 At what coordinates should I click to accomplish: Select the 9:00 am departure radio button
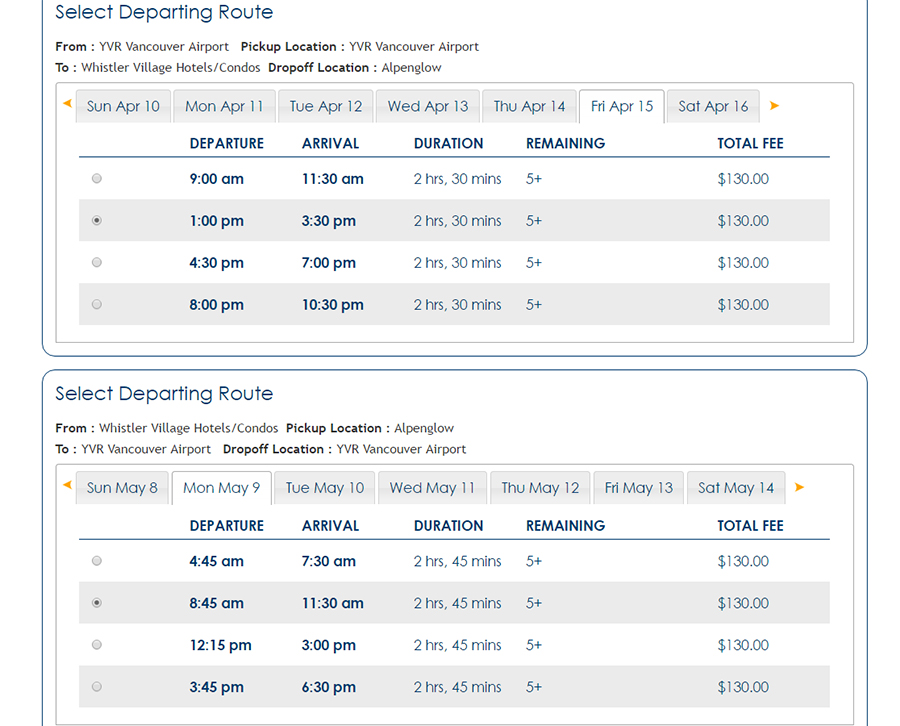click(97, 179)
